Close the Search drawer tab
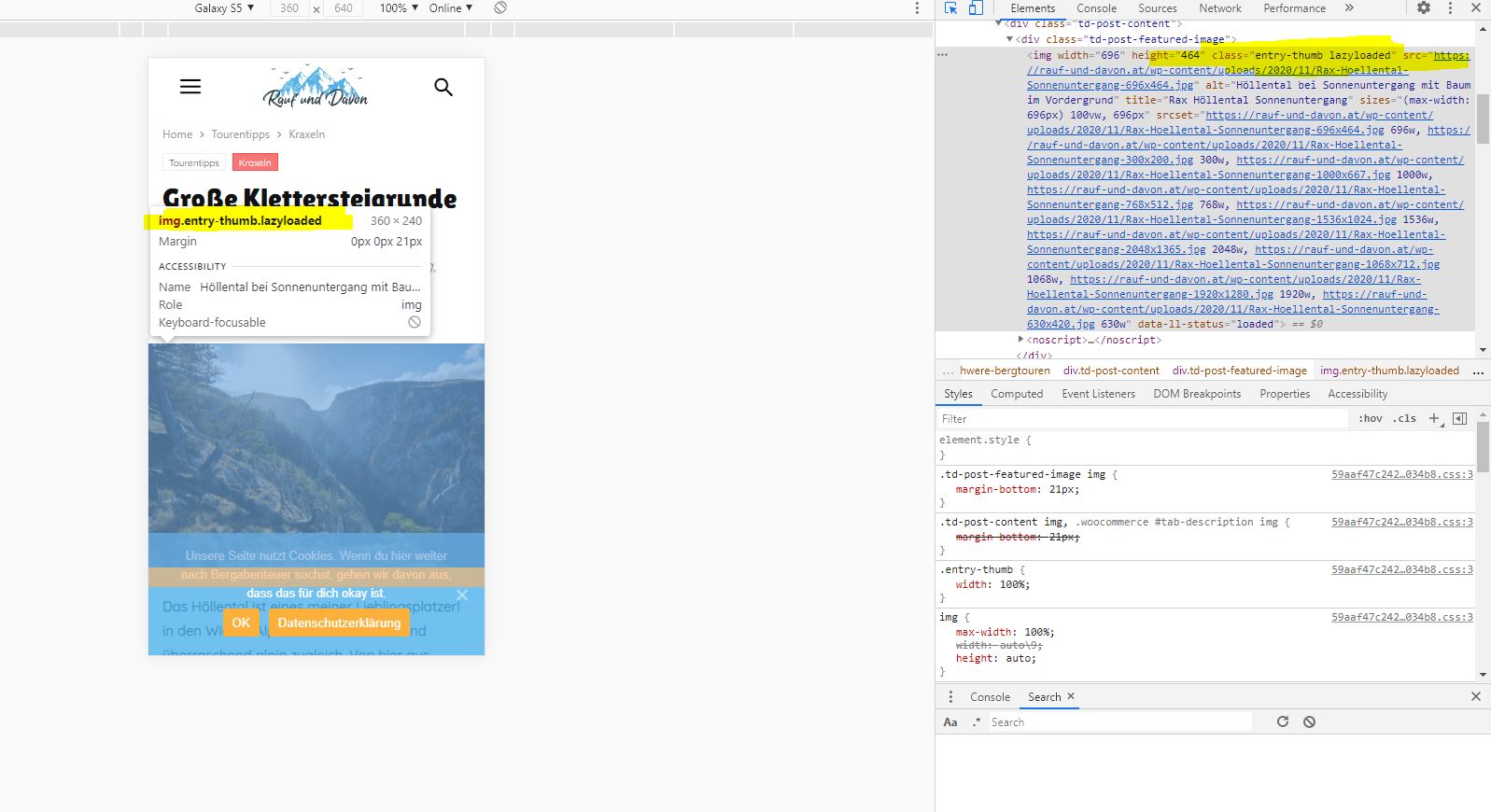 [x=1071, y=696]
